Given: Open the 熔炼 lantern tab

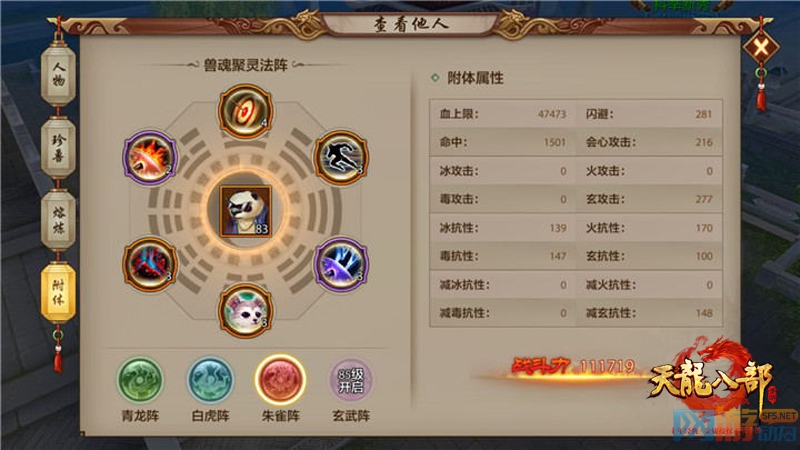Looking at the screenshot, I should pos(59,220).
